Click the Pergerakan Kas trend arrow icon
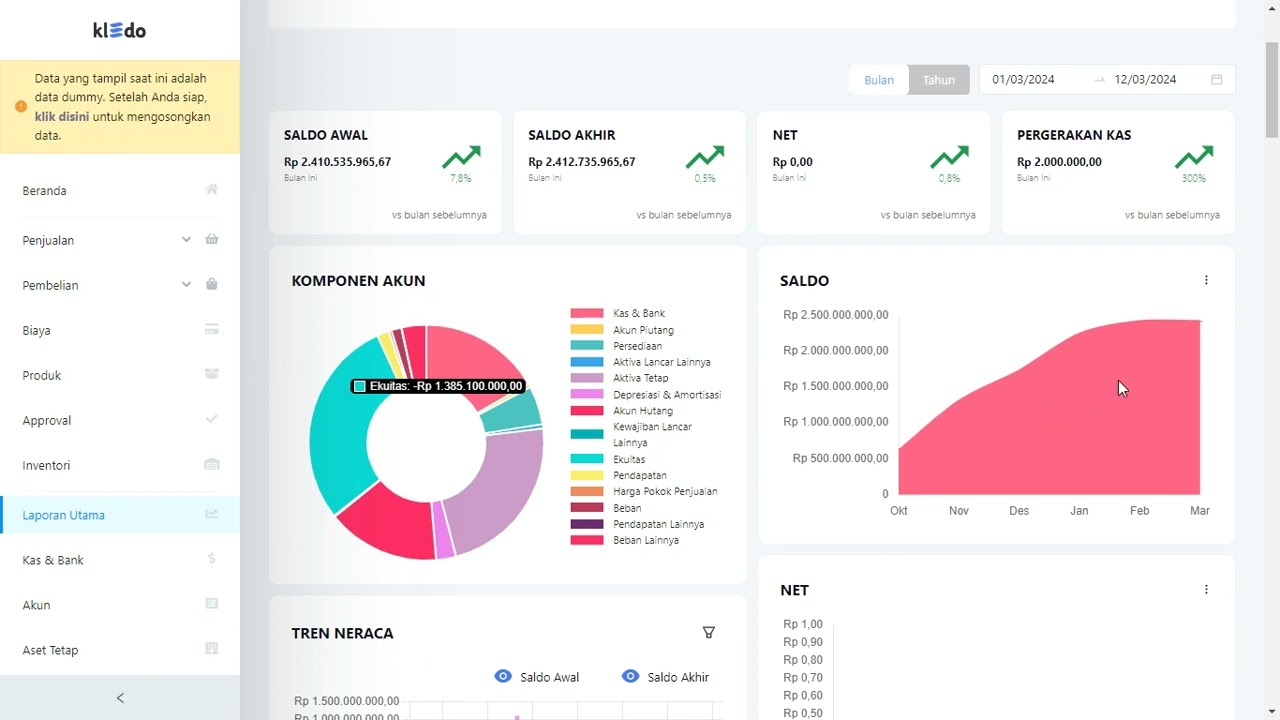1280x720 pixels. [1194, 157]
